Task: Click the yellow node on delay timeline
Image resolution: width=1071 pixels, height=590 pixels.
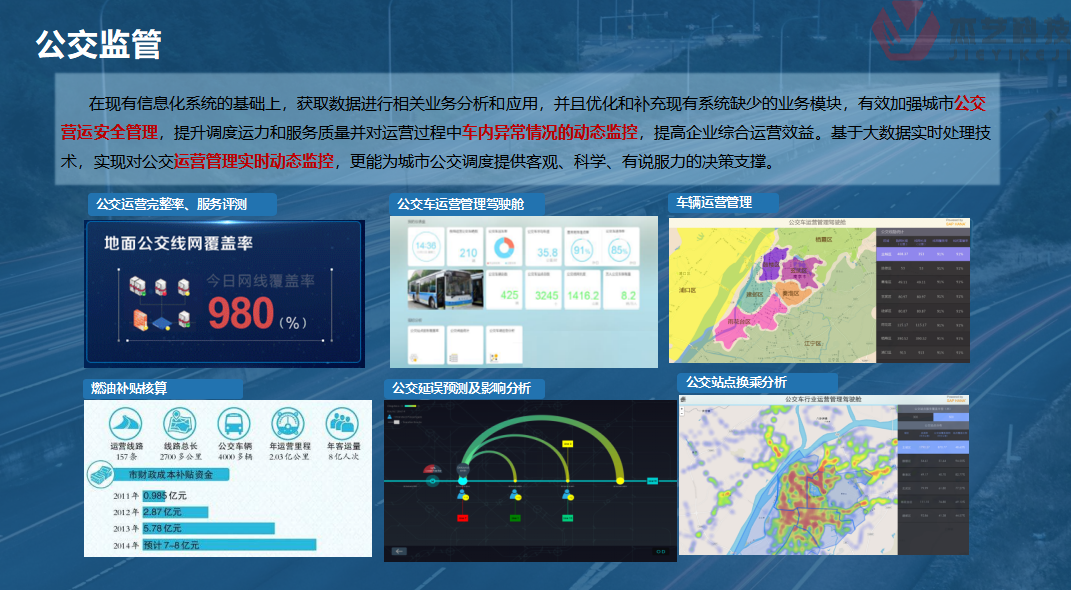Action: coord(620,481)
